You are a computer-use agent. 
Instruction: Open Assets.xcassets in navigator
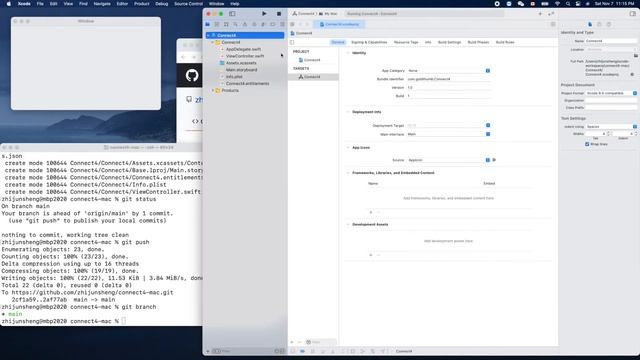(241, 63)
